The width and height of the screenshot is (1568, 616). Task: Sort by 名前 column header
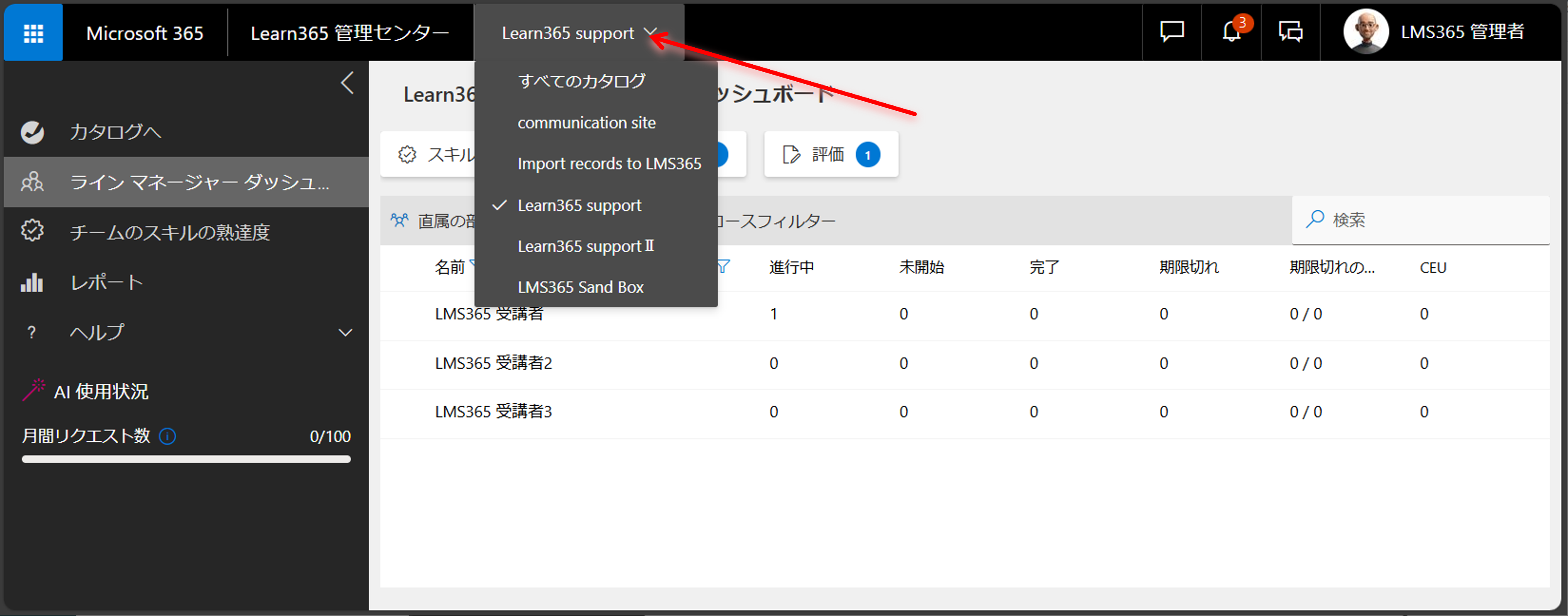click(450, 267)
